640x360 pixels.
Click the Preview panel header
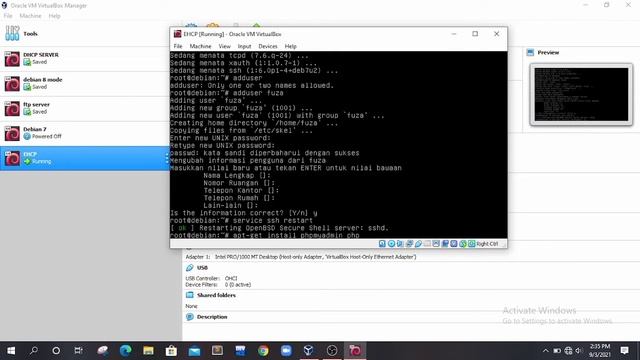pos(548,52)
